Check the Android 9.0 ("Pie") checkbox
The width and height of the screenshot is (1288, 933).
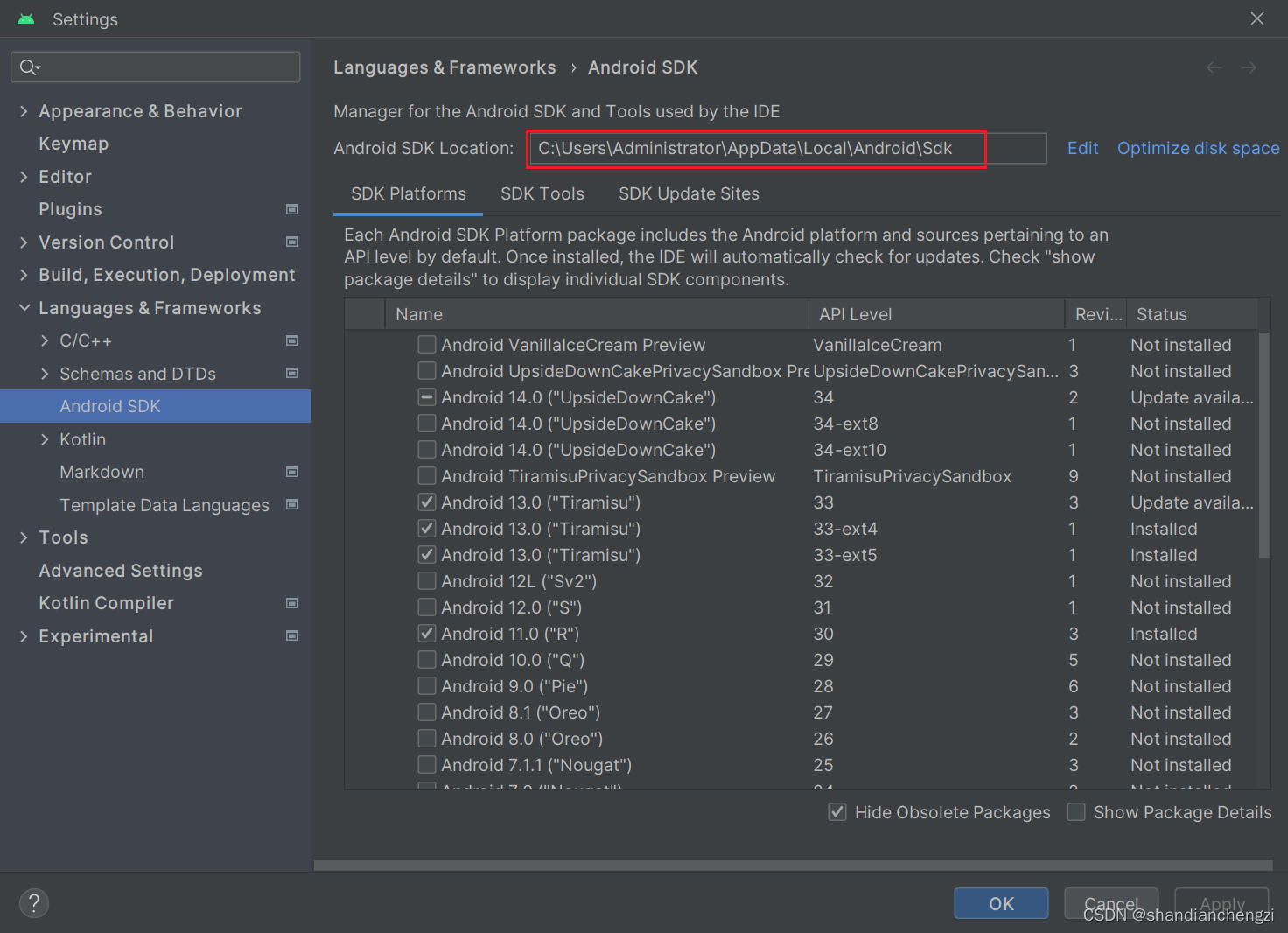tap(427, 686)
